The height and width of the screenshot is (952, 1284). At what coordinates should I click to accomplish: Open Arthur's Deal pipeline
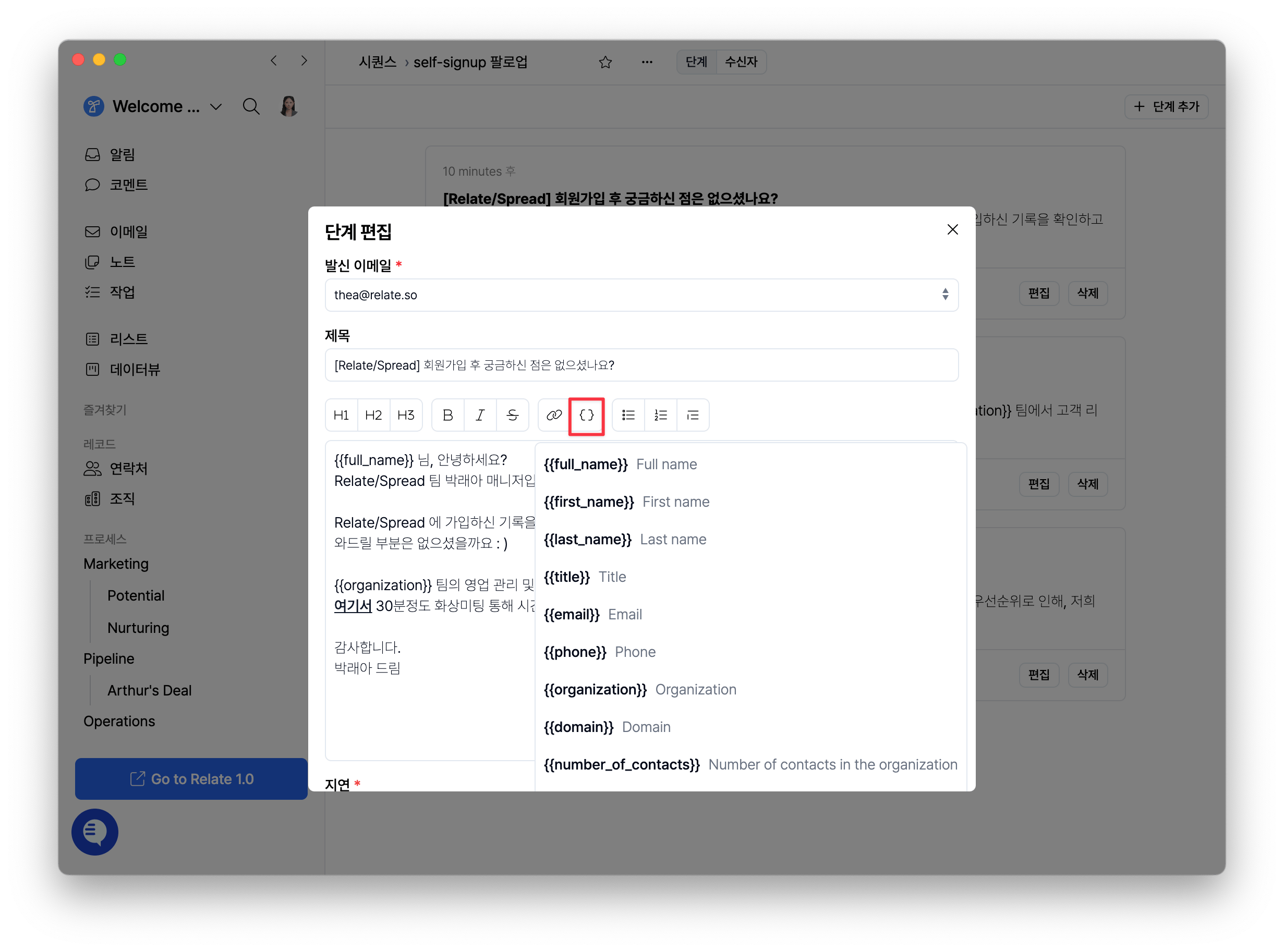click(149, 690)
